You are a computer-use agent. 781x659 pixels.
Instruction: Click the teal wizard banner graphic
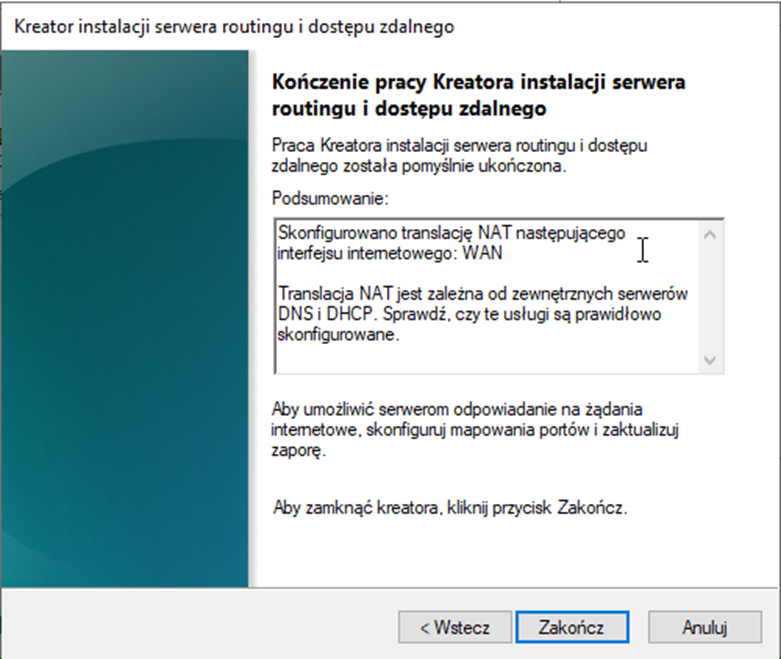[x=124, y=320]
